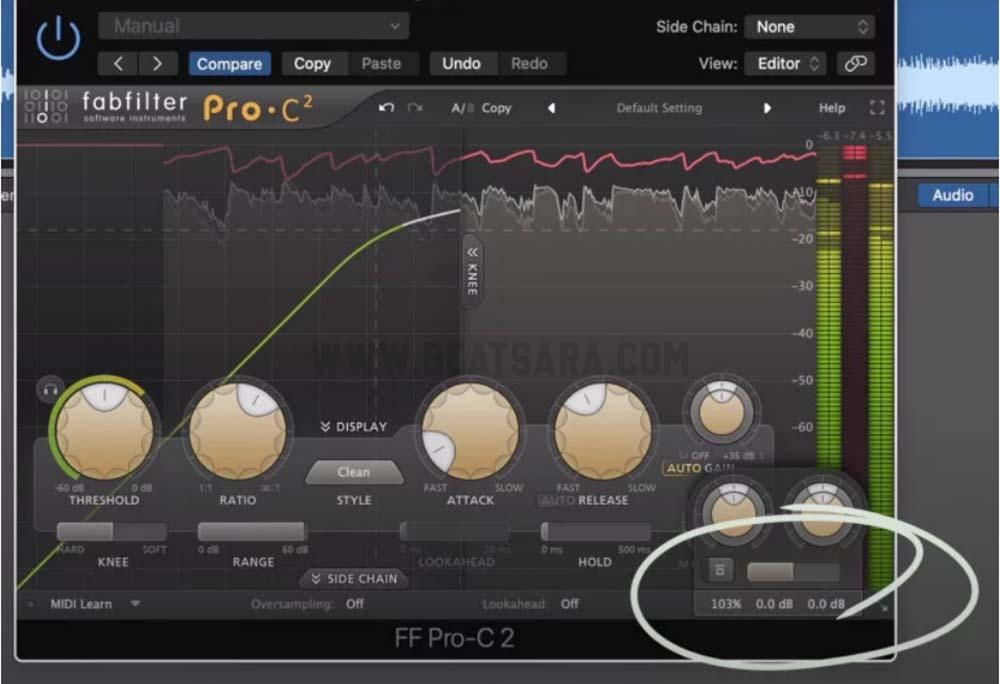The image size is (1000, 684).
Task: Click the Clean style button
Action: pyautogui.click(x=353, y=472)
